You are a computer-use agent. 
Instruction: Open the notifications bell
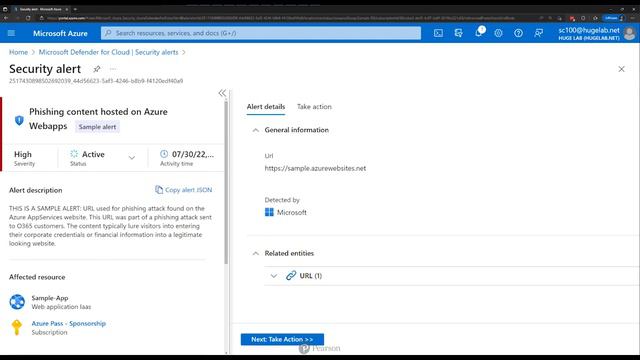(478, 33)
